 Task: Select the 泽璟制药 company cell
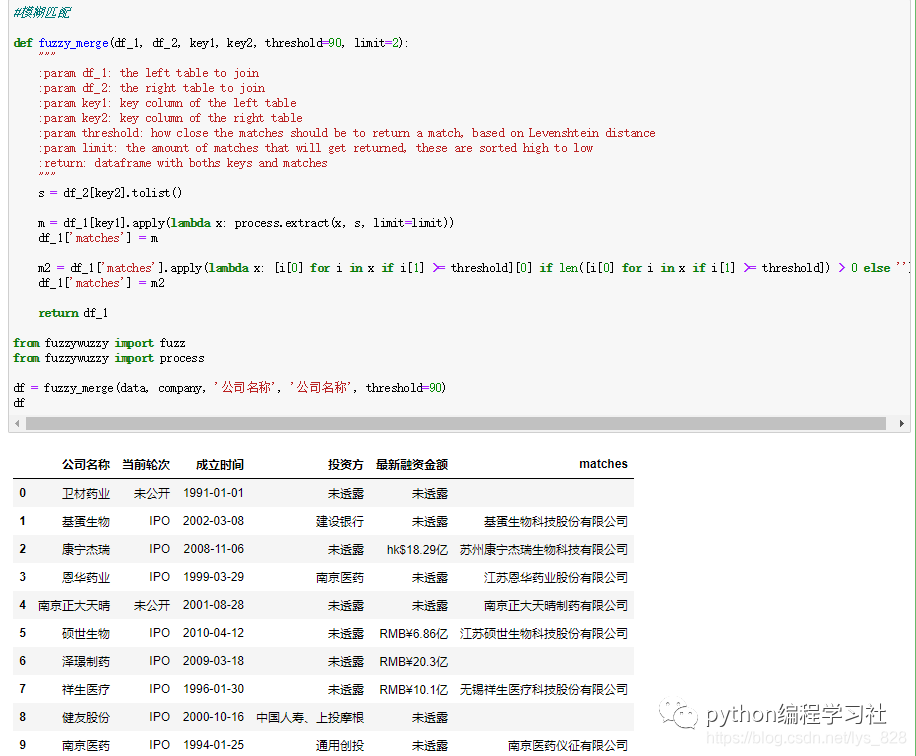pos(86,661)
